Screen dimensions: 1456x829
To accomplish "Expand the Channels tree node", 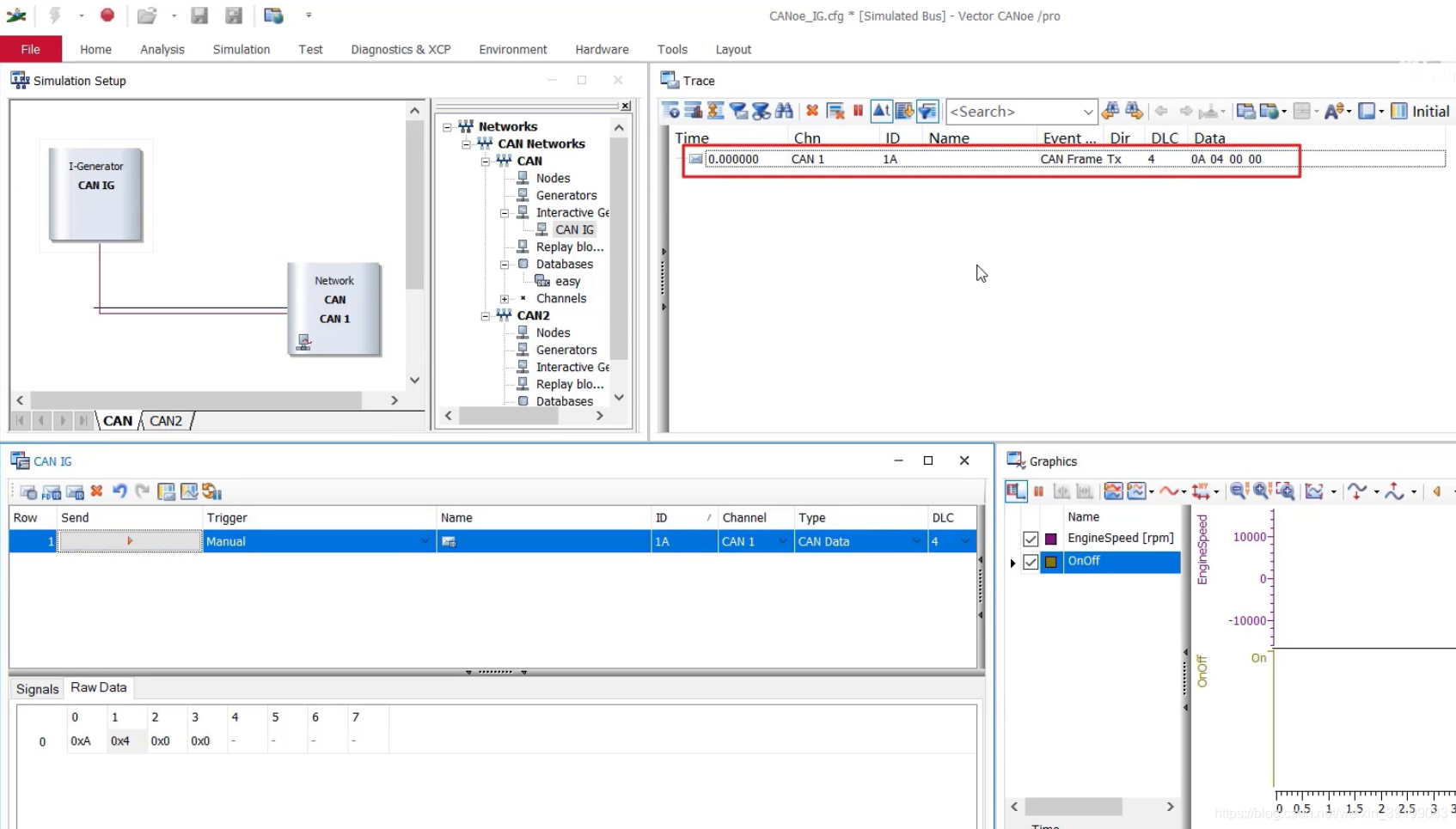I will [x=505, y=299].
